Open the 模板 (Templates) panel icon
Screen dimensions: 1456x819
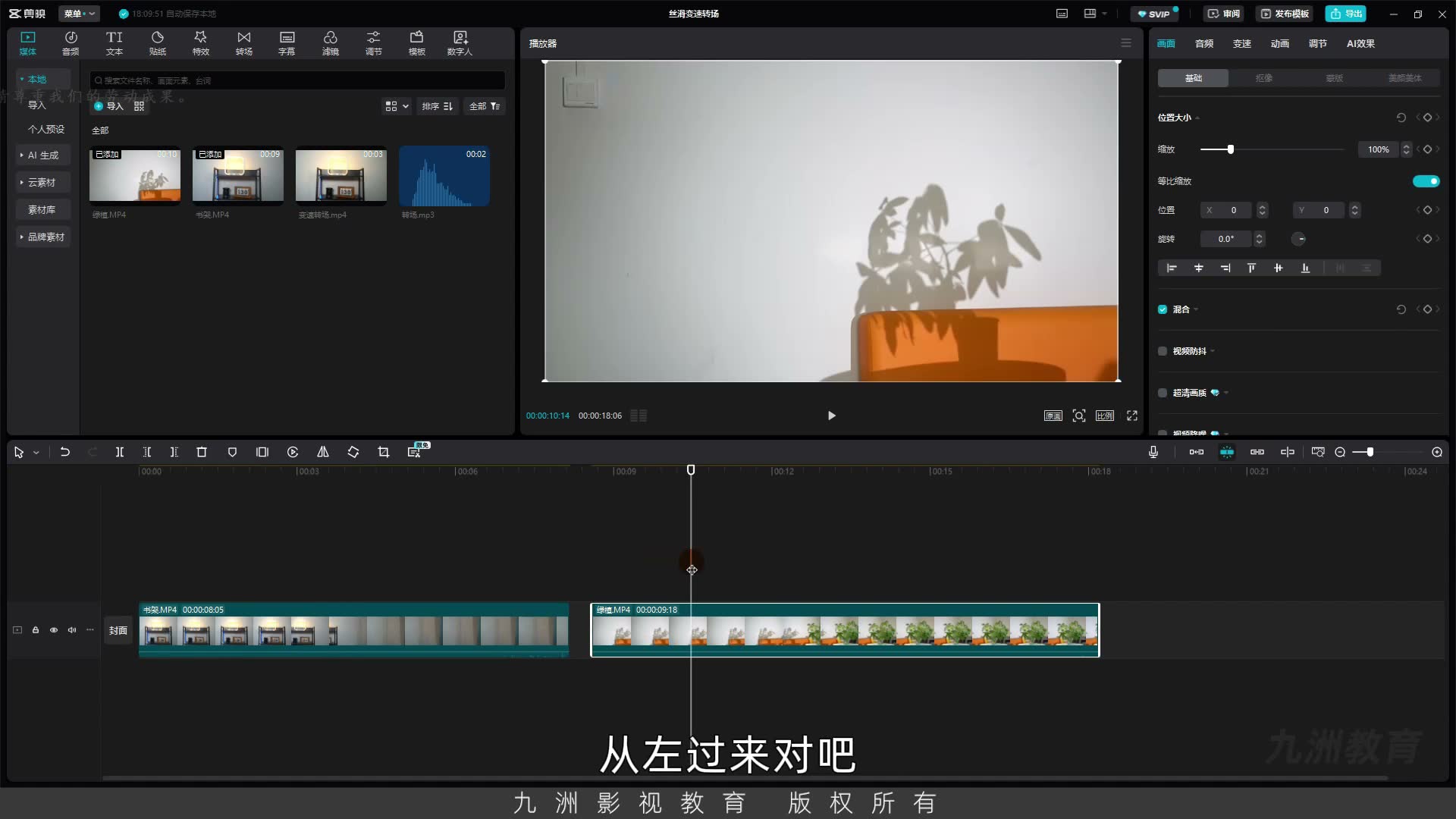[416, 43]
